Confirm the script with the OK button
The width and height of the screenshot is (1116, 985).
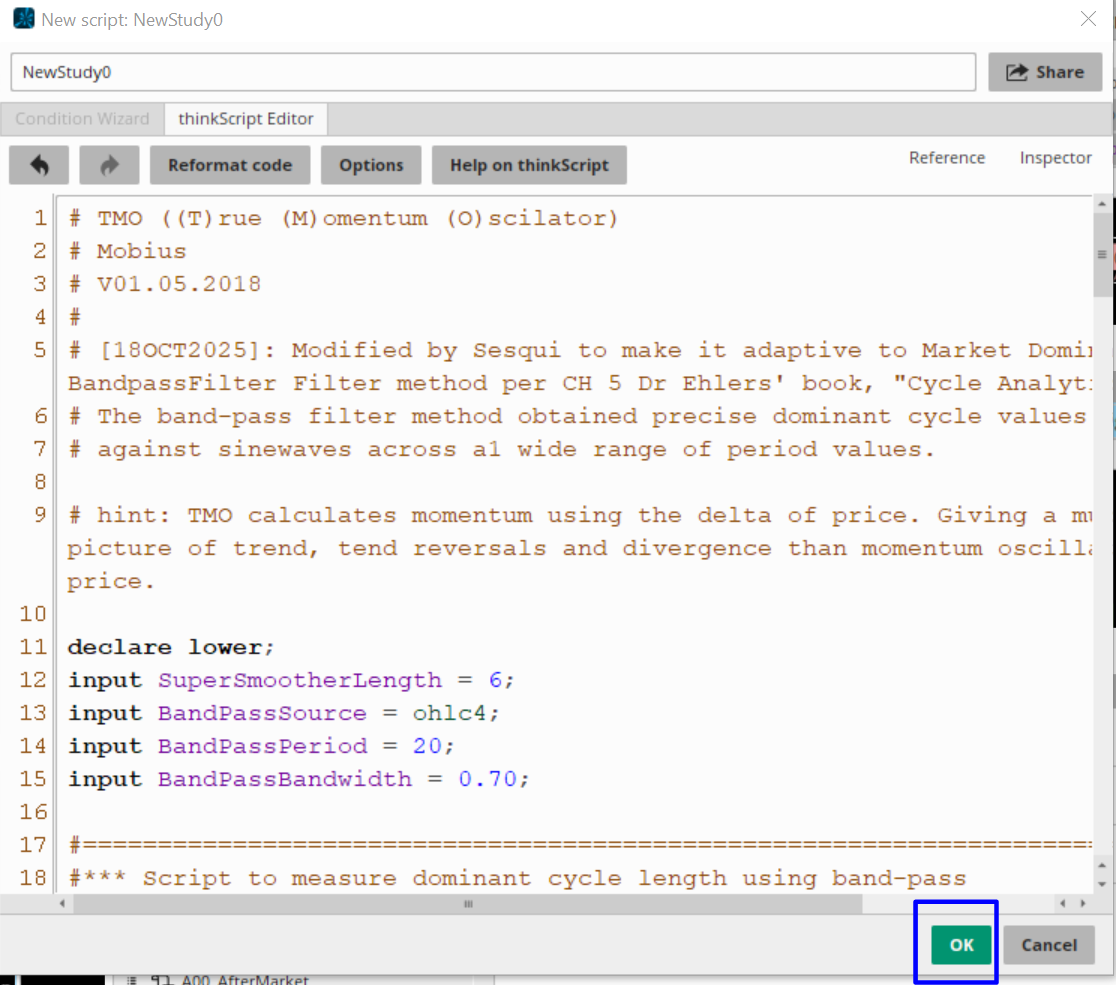[961, 945]
